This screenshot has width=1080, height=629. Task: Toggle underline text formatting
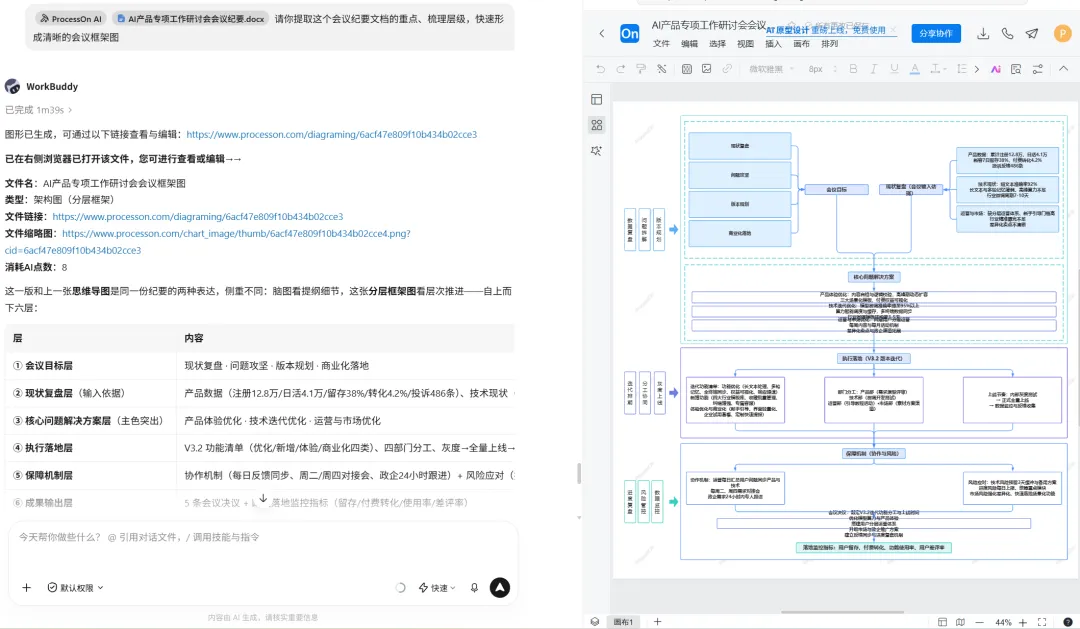click(894, 69)
